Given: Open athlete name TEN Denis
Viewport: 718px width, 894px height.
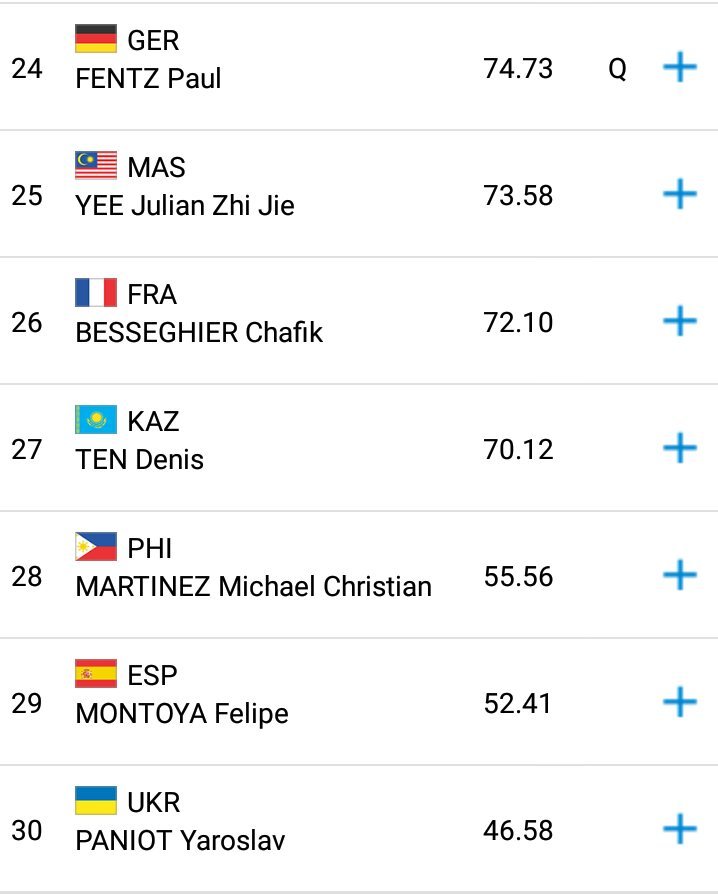Looking at the screenshot, I should pos(139,459).
